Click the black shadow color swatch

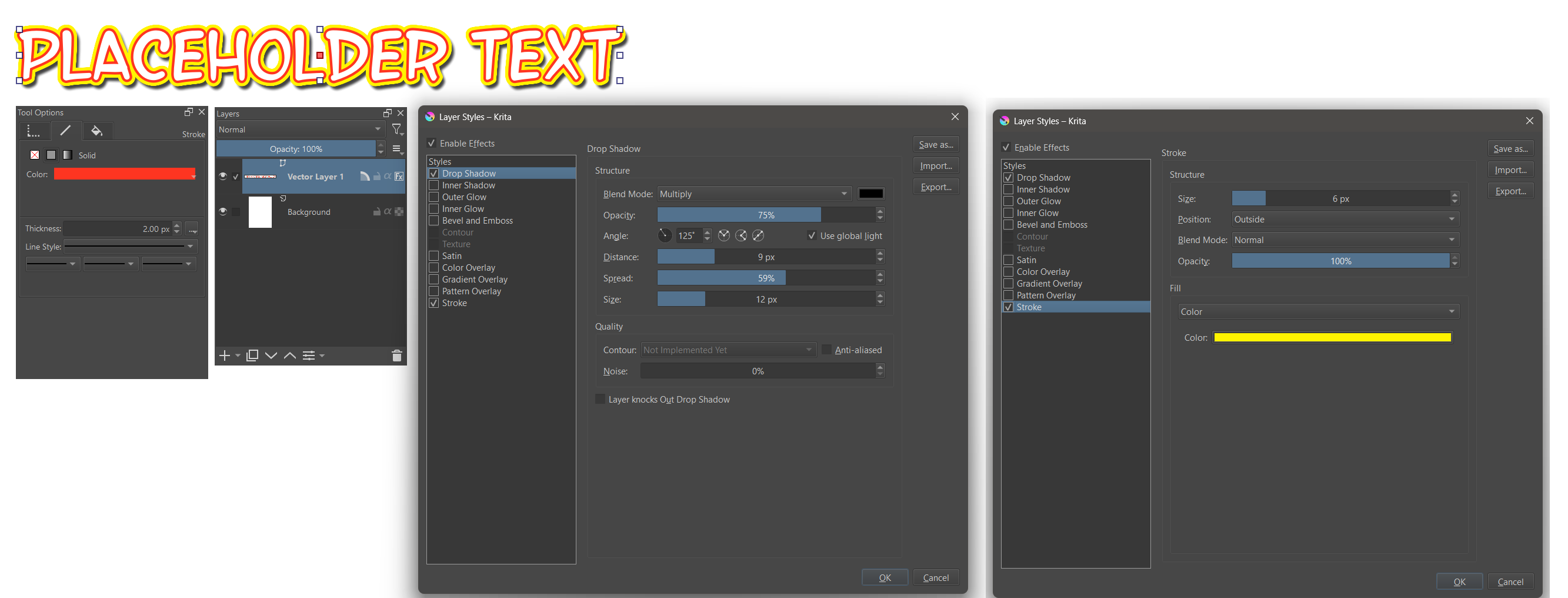(x=871, y=194)
